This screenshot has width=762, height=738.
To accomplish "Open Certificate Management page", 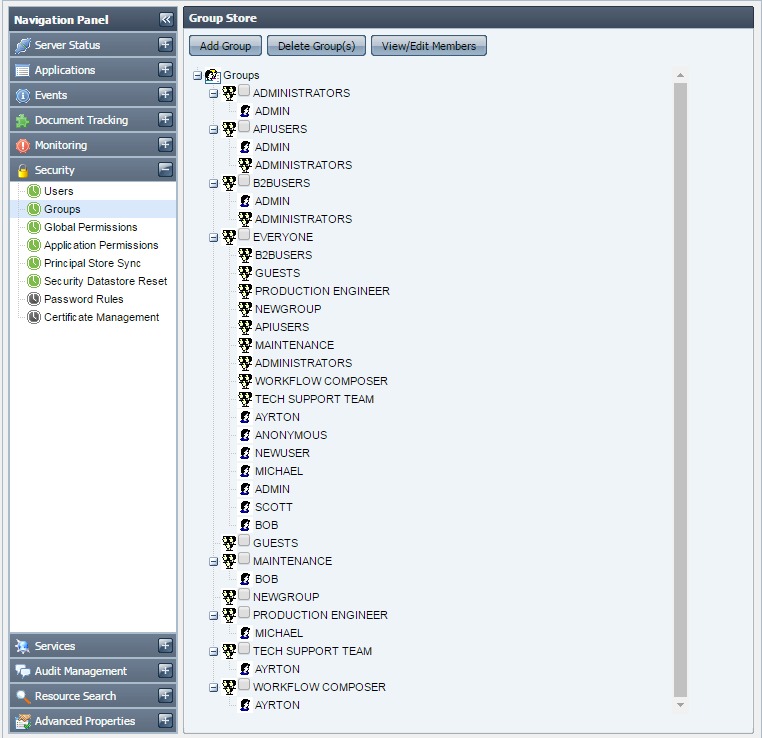I will [x=102, y=317].
